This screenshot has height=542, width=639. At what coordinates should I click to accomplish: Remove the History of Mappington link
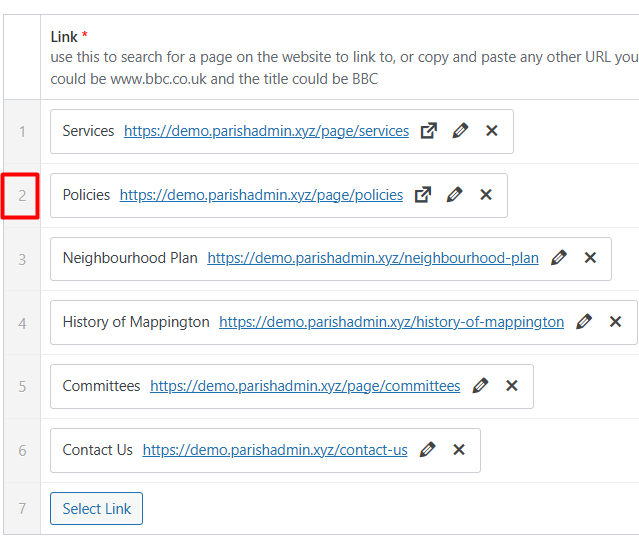coord(615,322)
